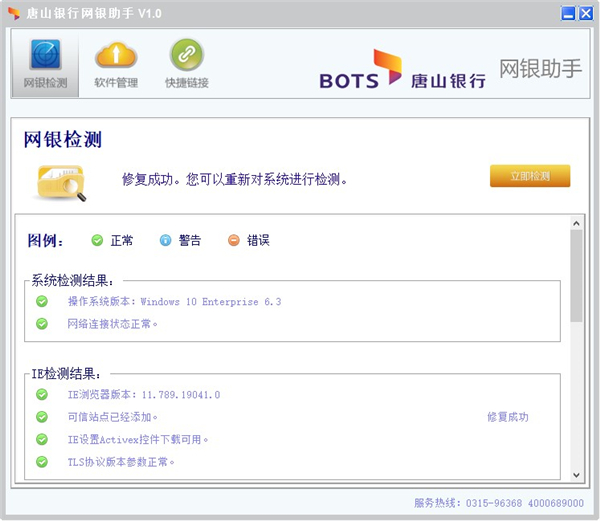The width and height of the screenshot is (600, 521).
Task: Click the 系统检测结果 group label
Action: coord(72,280)
